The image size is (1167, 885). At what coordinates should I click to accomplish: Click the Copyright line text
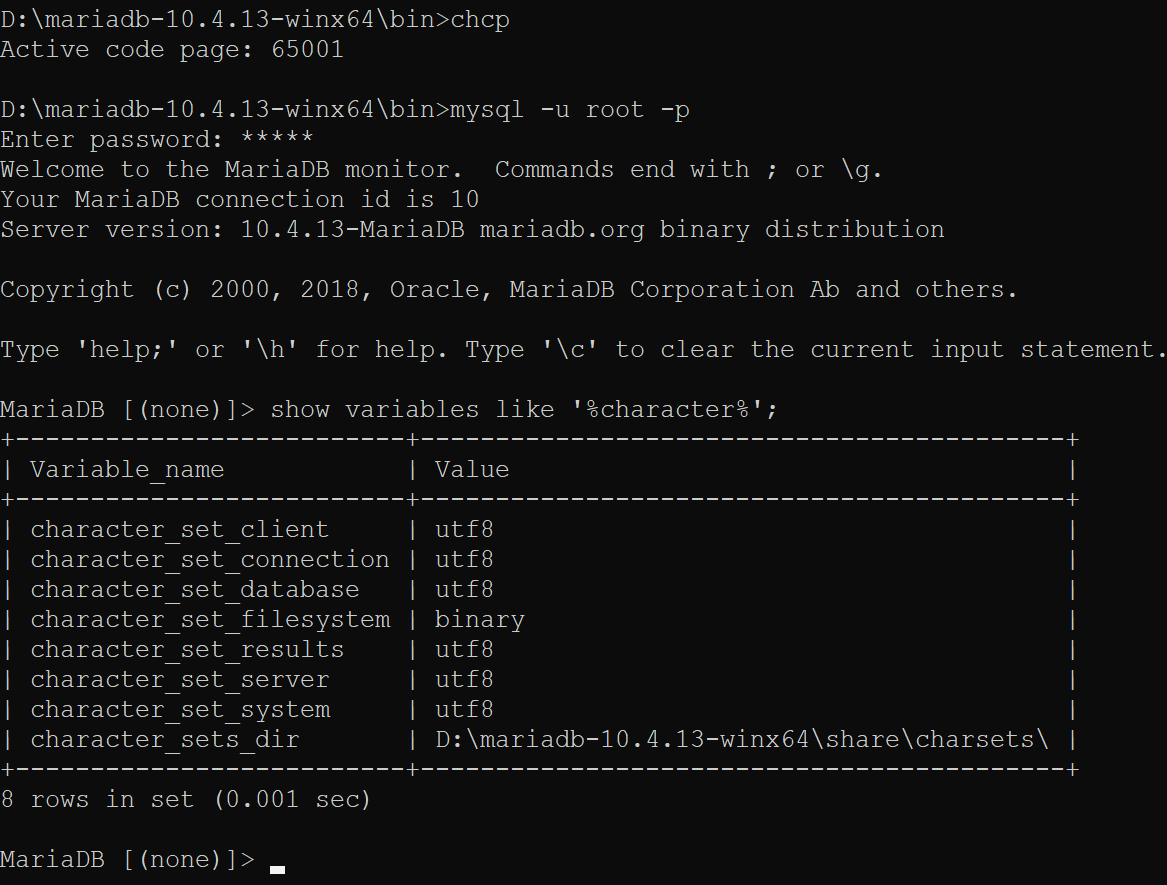pos(508,289)
